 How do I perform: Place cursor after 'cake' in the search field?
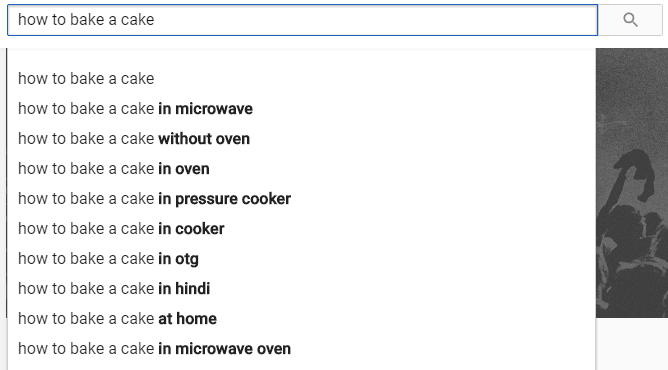(155, 20)
